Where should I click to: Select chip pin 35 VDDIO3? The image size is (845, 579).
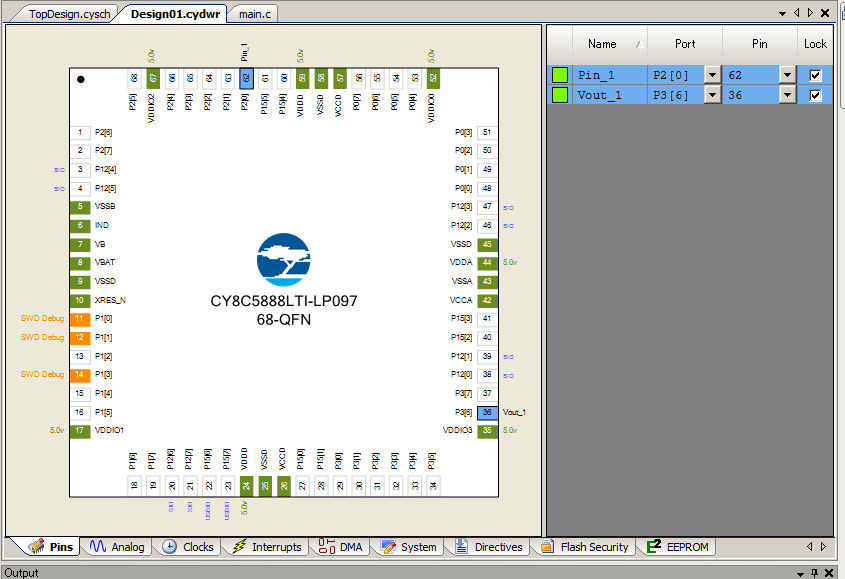[x=487, y=431]
